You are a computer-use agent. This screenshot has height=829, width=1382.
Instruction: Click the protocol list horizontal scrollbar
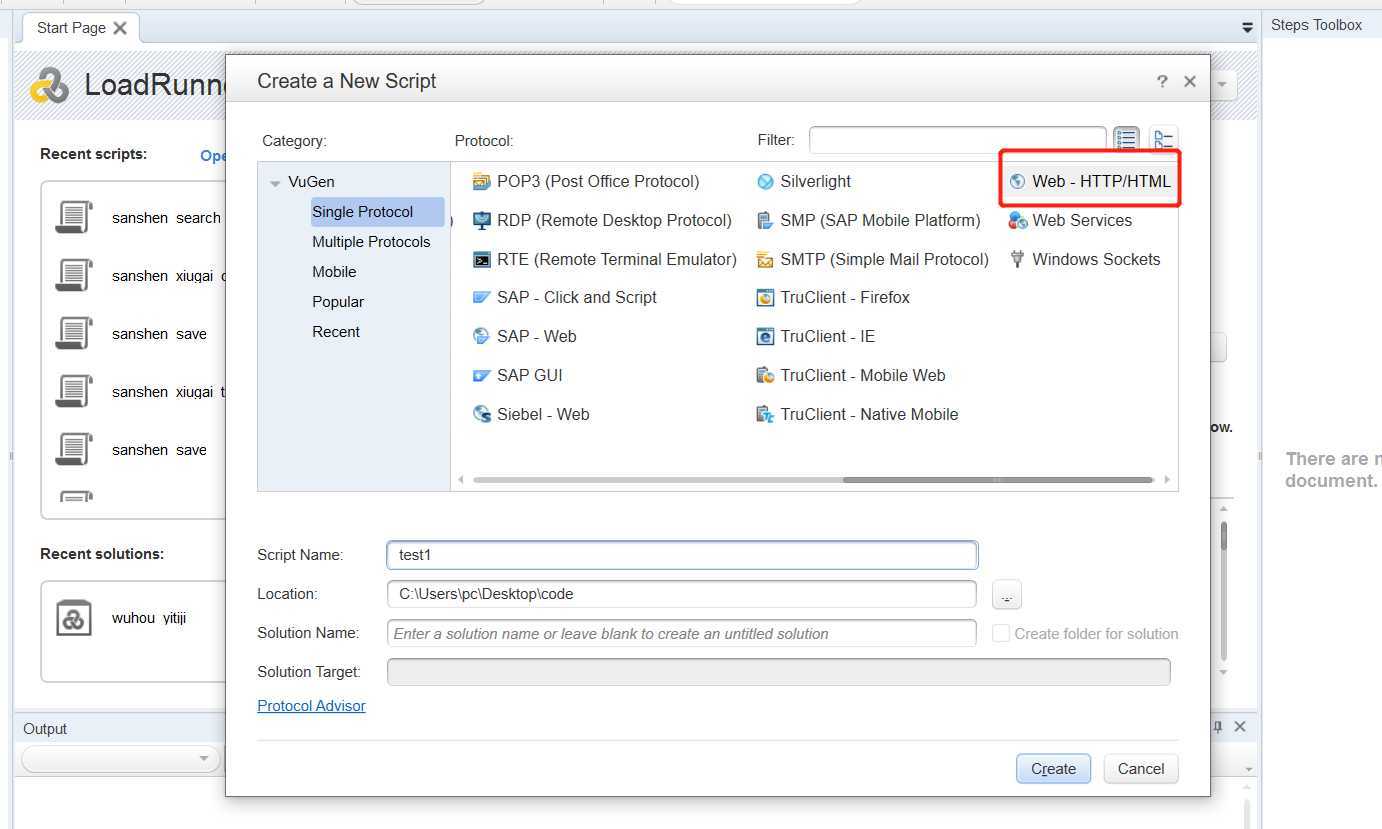998,480
